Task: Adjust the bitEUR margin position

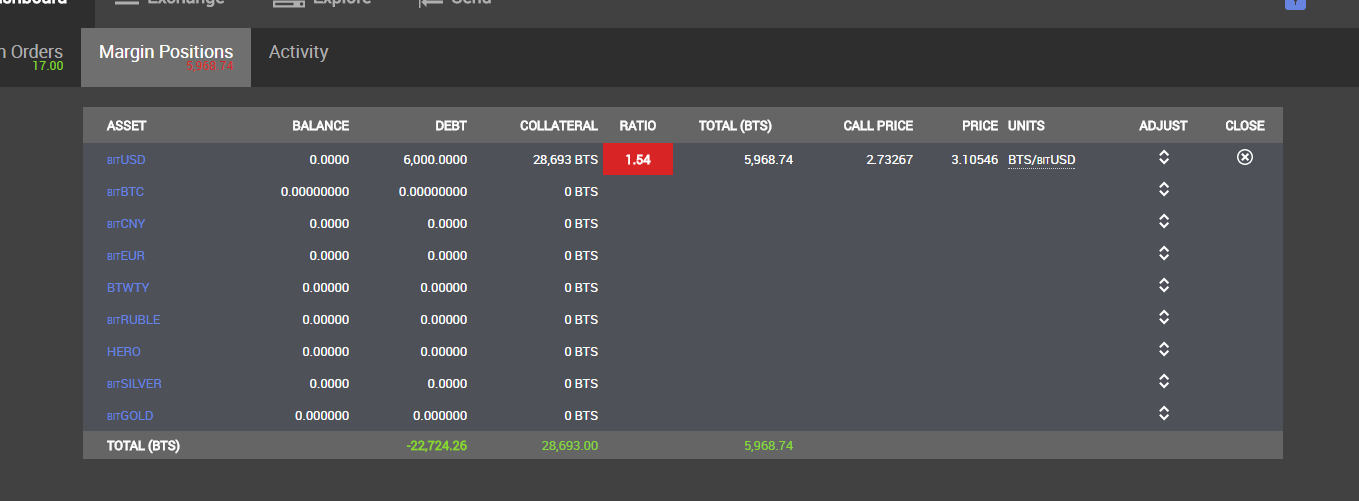Action: [1164, 254]
